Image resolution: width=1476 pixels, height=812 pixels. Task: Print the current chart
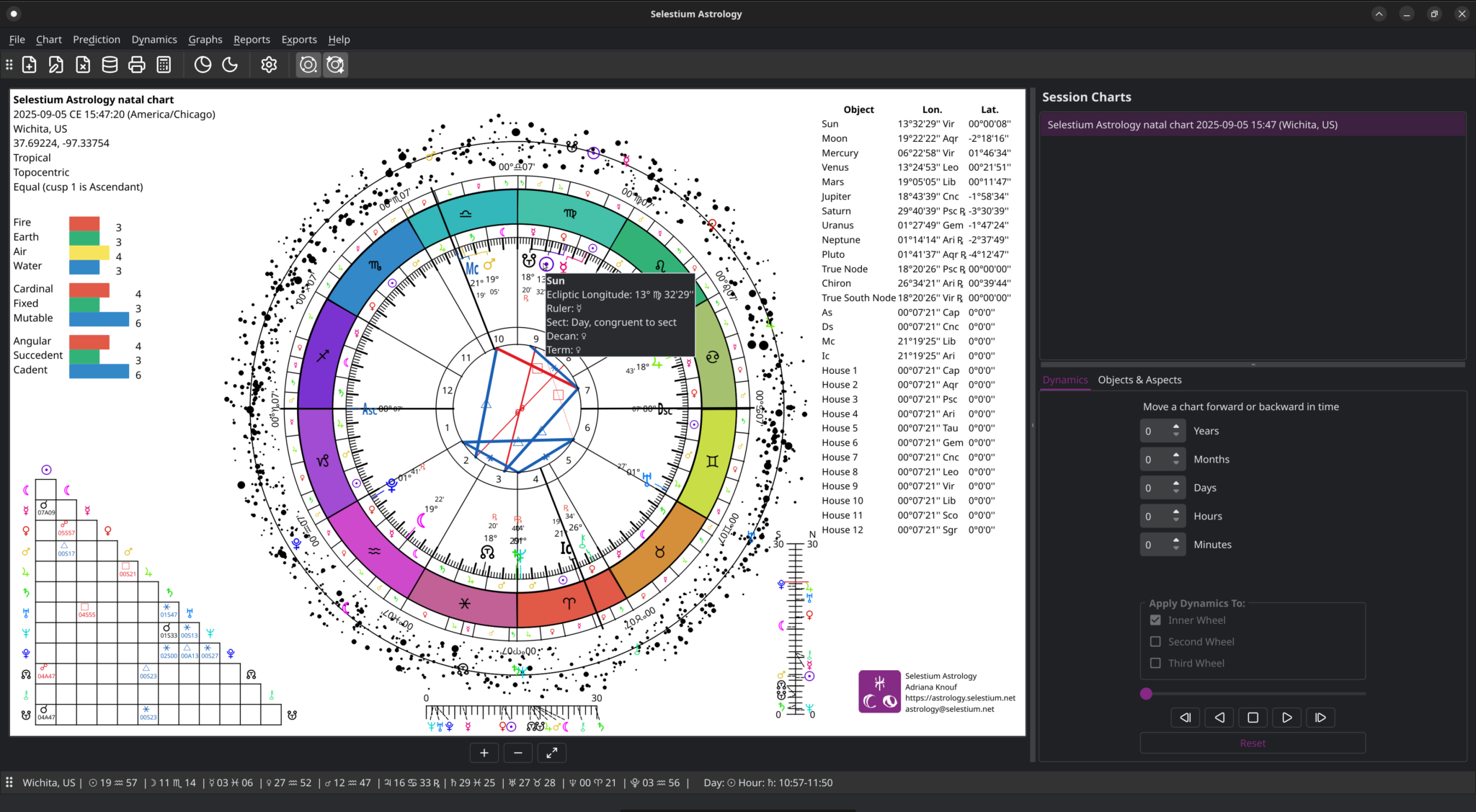point(136,64)
